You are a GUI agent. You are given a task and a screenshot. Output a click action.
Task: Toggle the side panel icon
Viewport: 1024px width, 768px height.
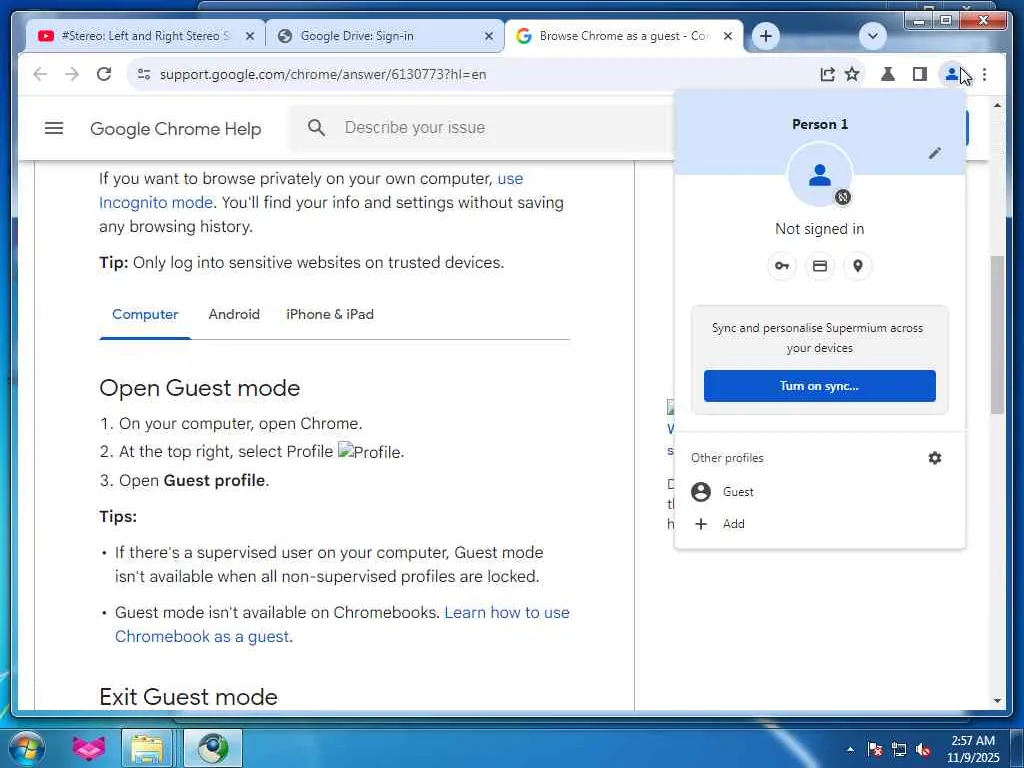[x=920, y=74]
